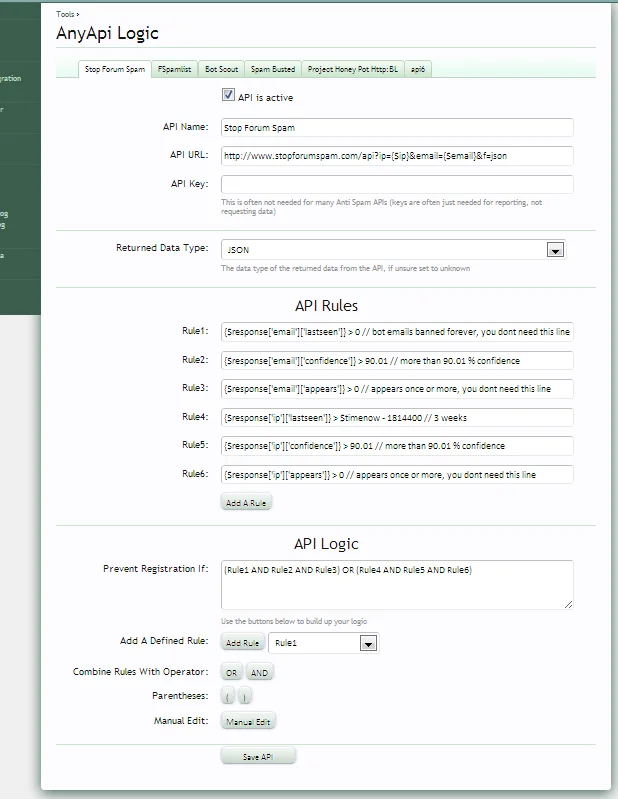The height and width of the screenshot is (799, 618).
Task: Click the API Logic section heading
Action: click(x=326, y=544)
